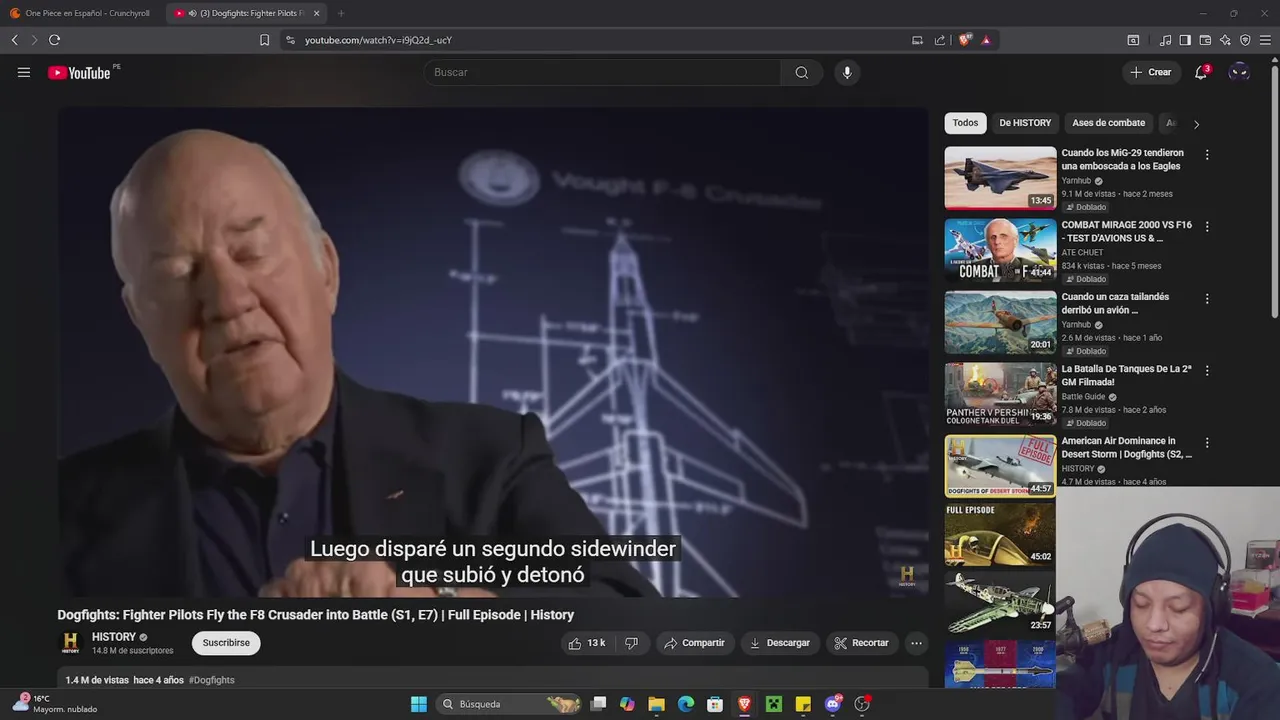Click the Crear button
This screenshot has width=1280, height=720.
[x=1151, y=72]
